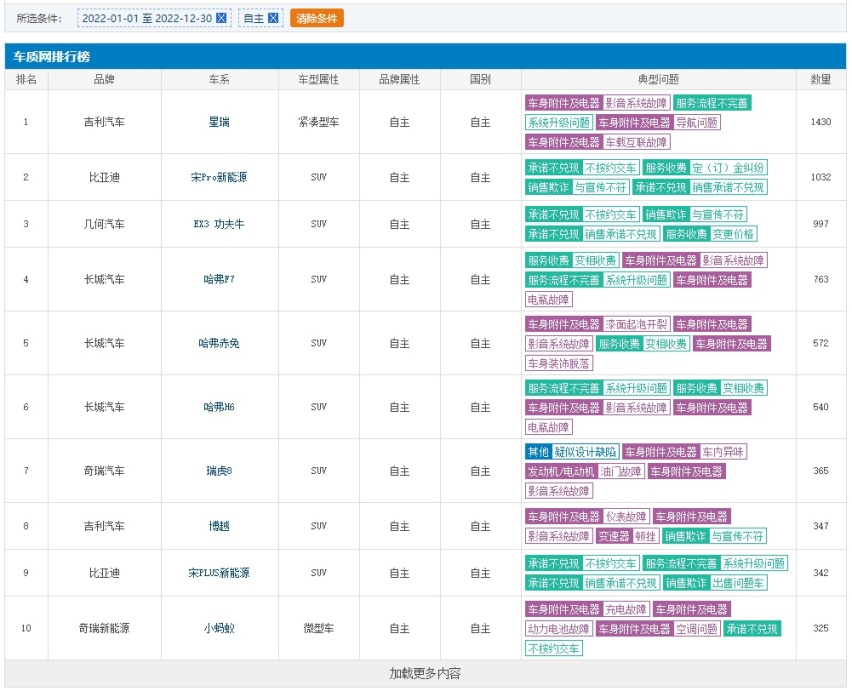Image resolution: width=852 pixels, height=691 pixels.
Task: Open the 宋Pro新能源 series link
Action: point(219,177)
